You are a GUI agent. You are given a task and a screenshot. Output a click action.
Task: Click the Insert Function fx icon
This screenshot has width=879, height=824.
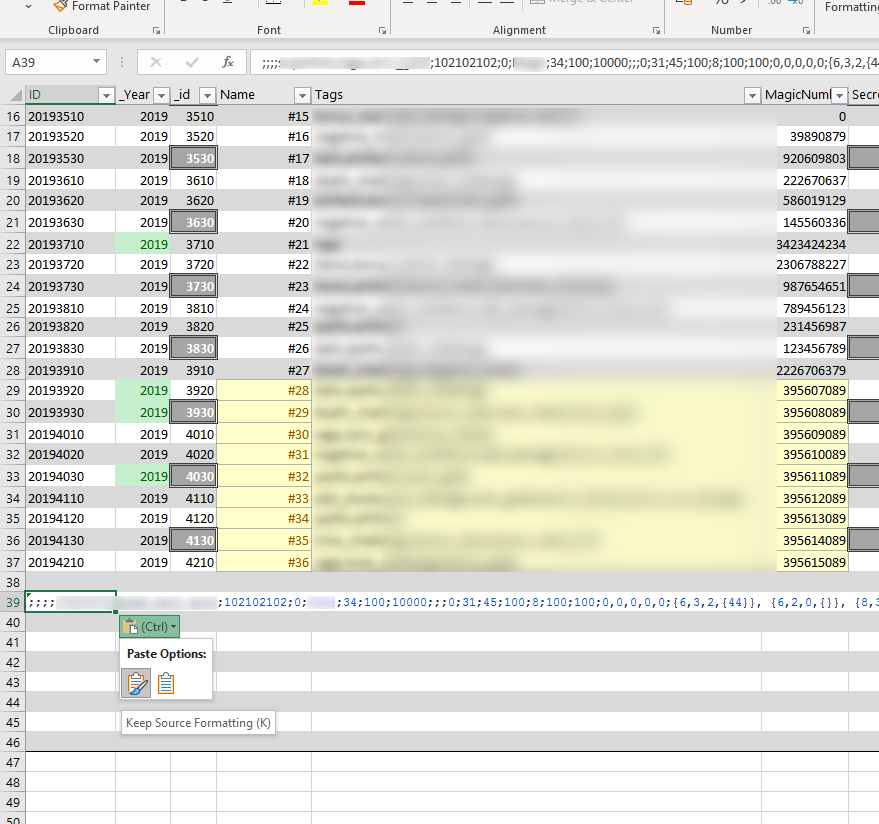[x=228, y=62]
